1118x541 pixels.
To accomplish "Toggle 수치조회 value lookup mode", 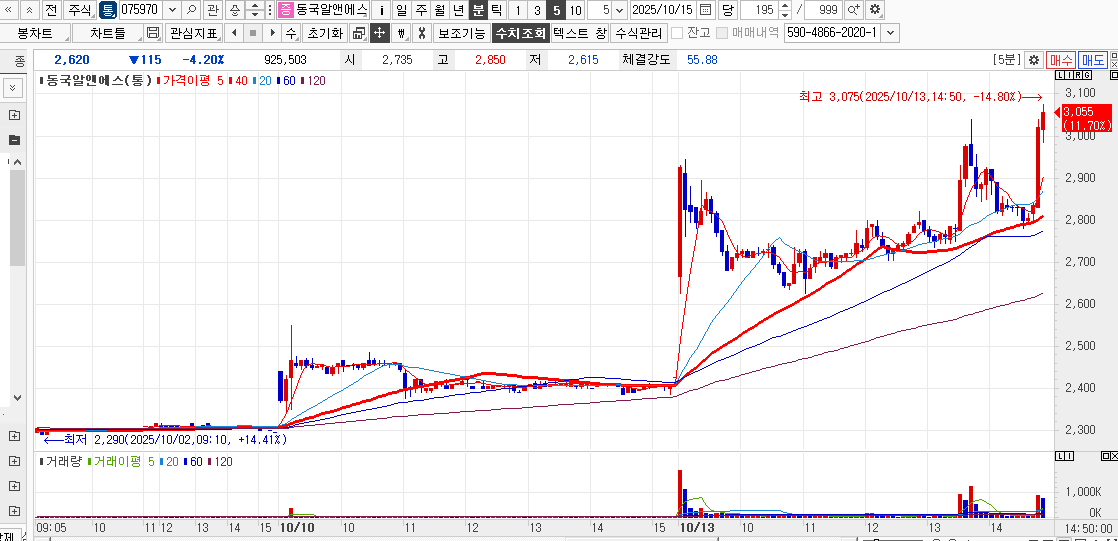I will pyautogui.click(x=520, y=33).
